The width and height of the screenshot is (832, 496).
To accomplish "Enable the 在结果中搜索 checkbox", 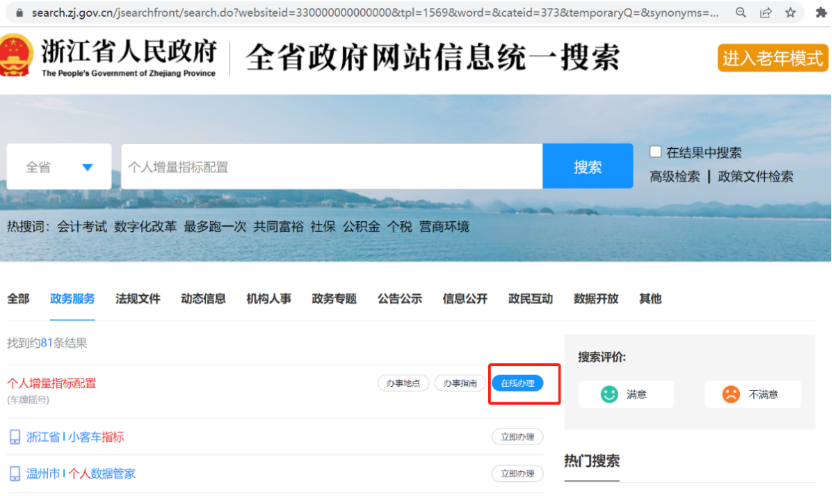I will pyautogui.click(x=656, y=152).
